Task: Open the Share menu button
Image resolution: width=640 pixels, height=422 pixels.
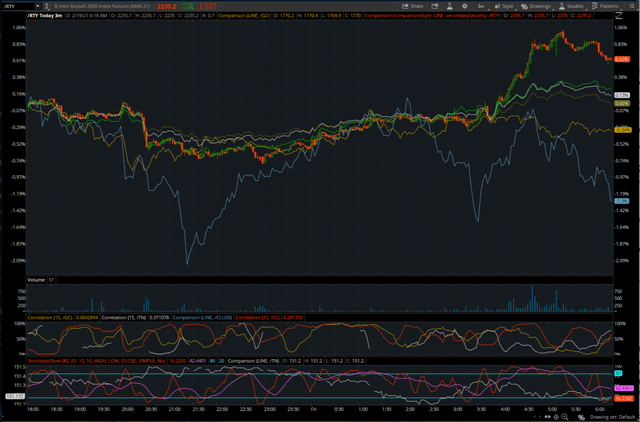Action: pyautogui.click(x=413, y=6)
